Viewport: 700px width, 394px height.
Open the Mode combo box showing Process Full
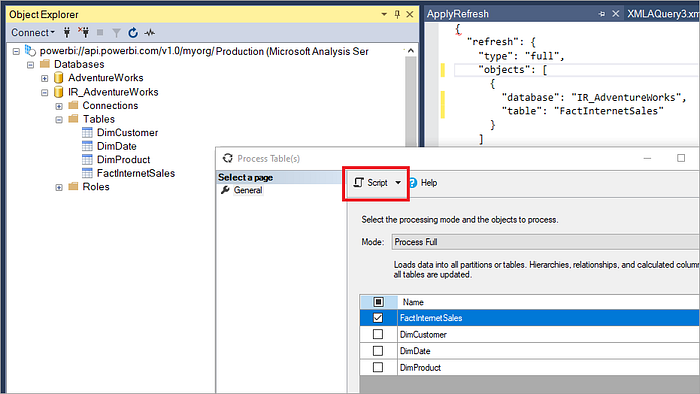tap(546, 242)
